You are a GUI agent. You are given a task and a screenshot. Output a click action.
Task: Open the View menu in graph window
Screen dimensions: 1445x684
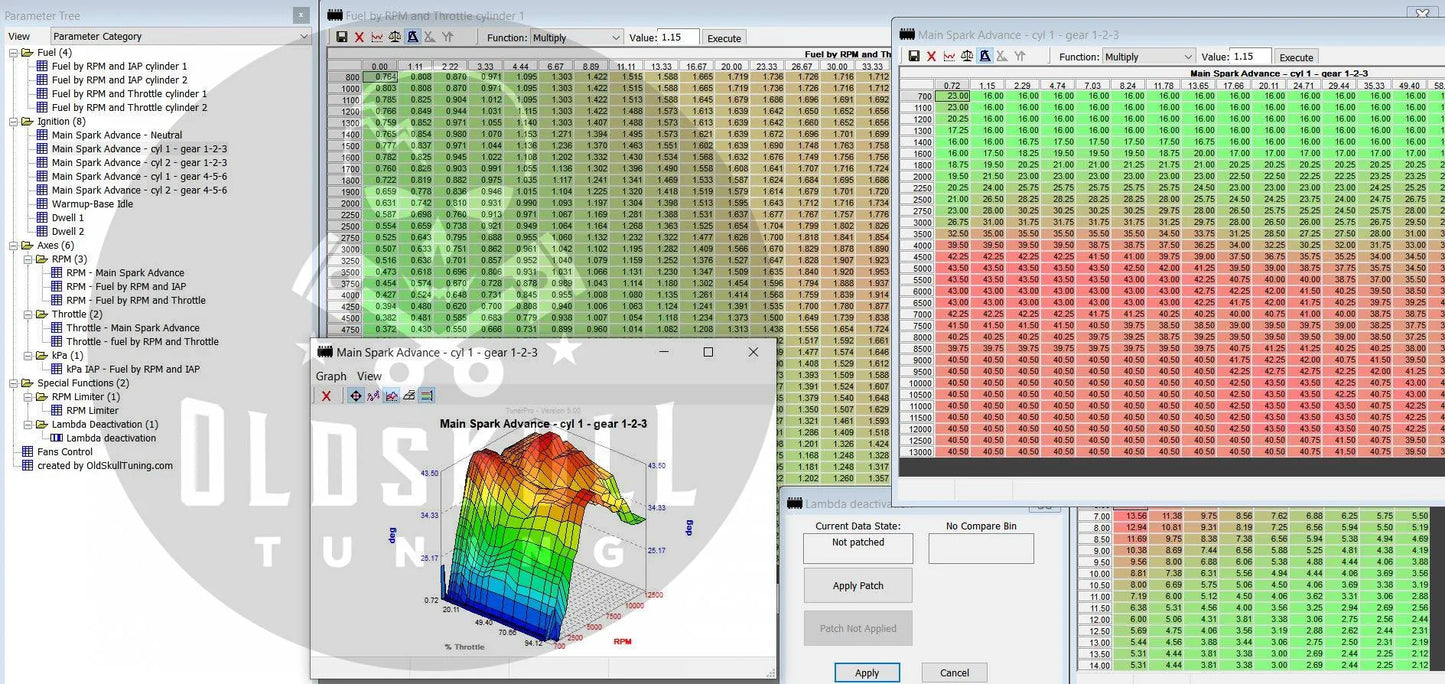click(369, 376)
